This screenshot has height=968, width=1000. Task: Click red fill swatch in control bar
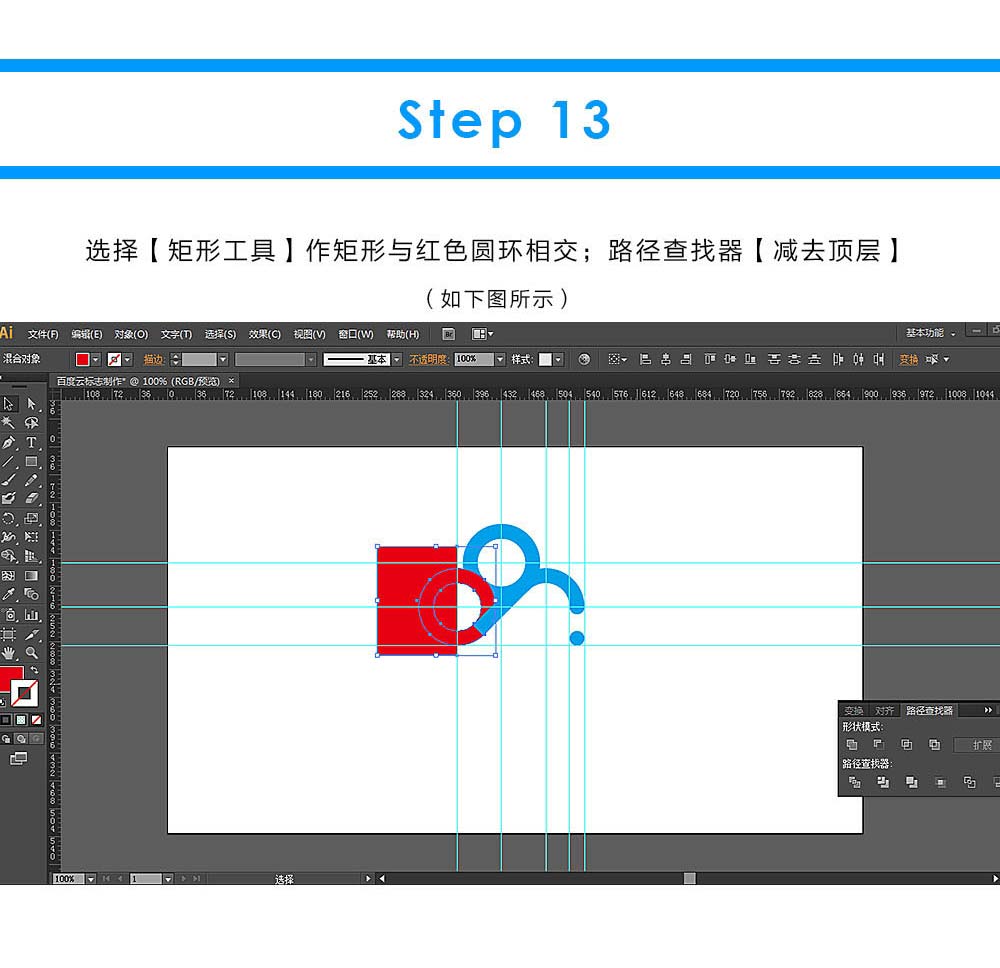pos(82,360)
